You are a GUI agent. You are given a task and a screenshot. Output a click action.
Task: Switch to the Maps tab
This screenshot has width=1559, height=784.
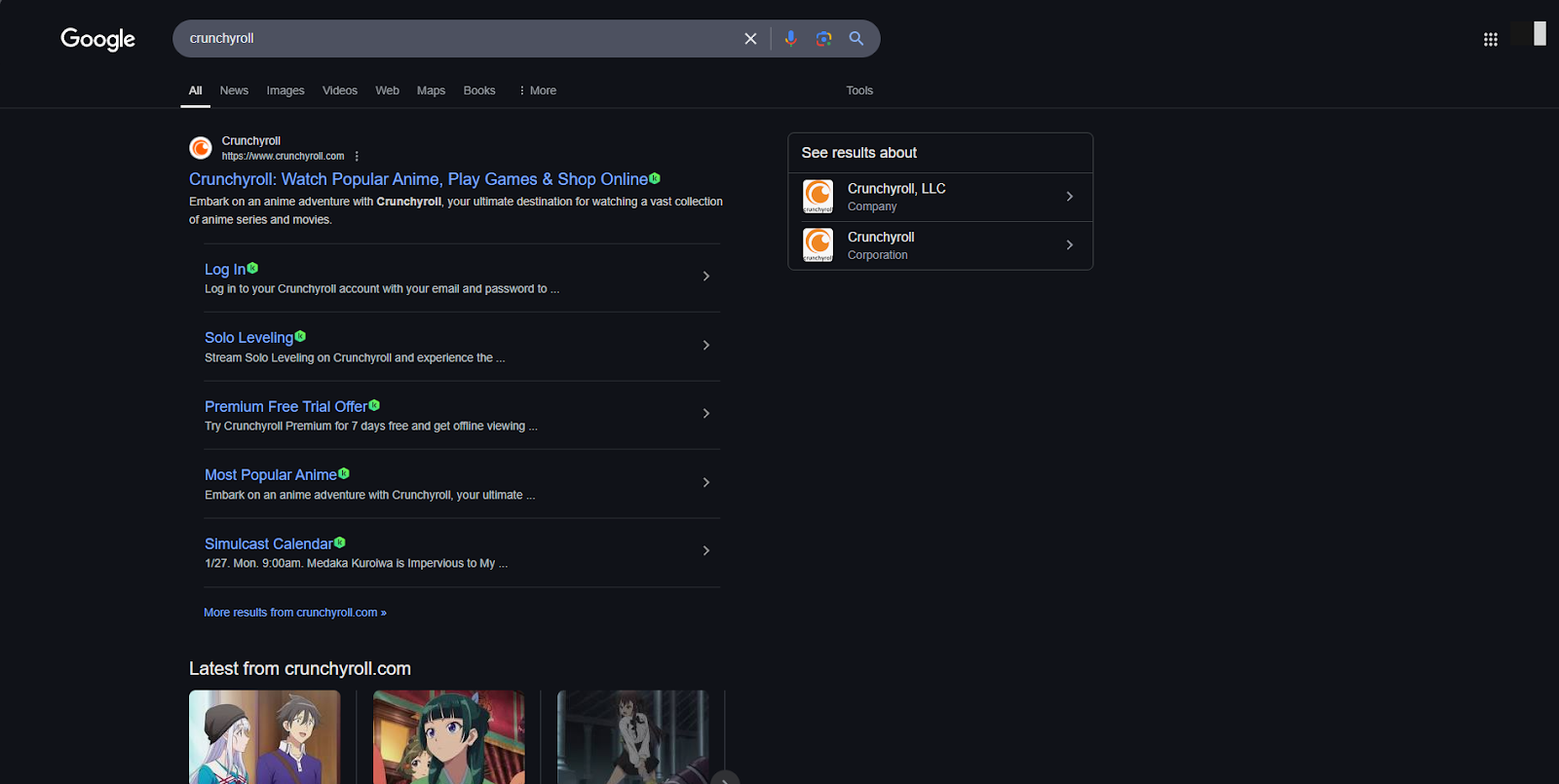[431, 91]
